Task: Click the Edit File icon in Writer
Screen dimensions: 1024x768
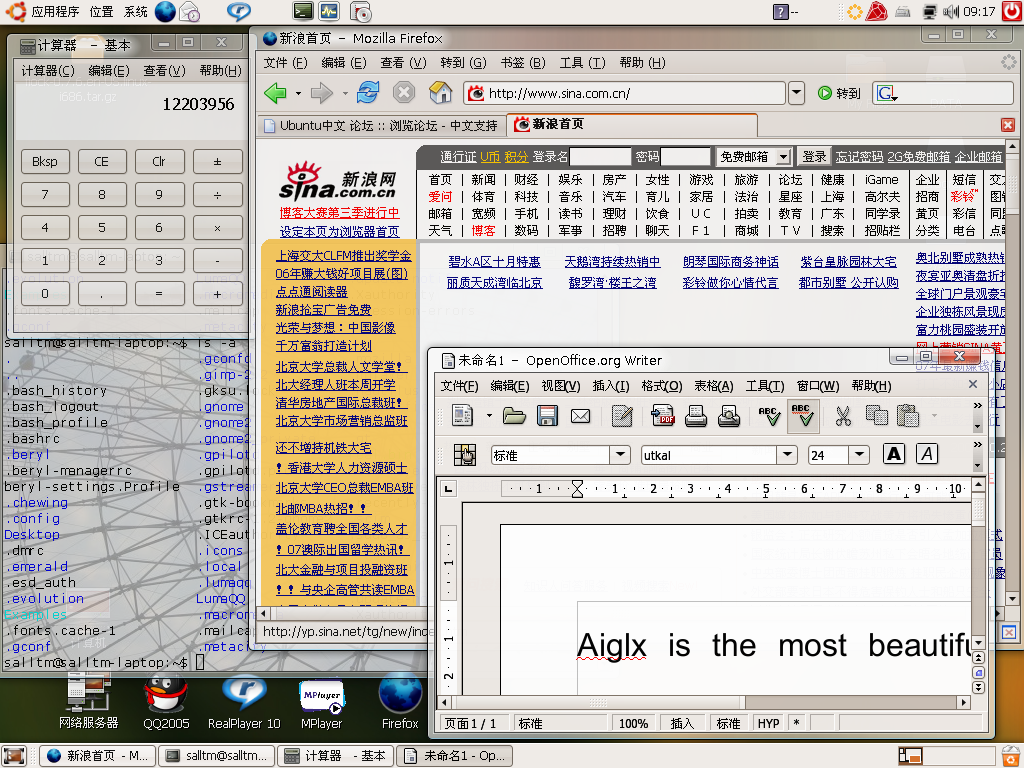Action: [622, 415]
